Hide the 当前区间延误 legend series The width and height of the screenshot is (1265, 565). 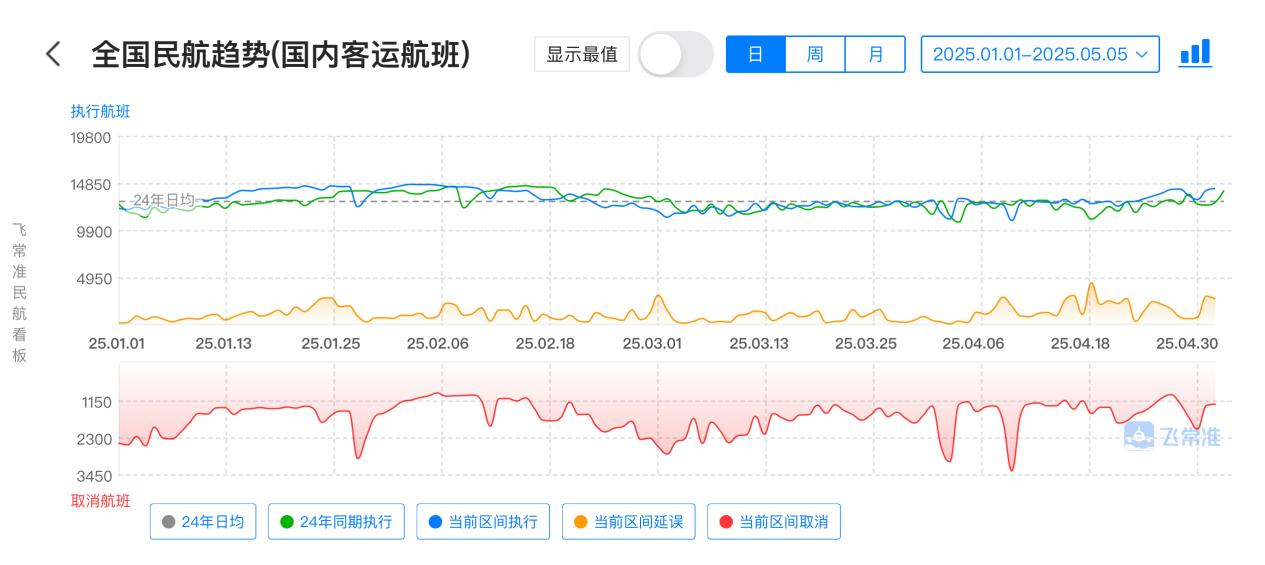coord(629,521)
